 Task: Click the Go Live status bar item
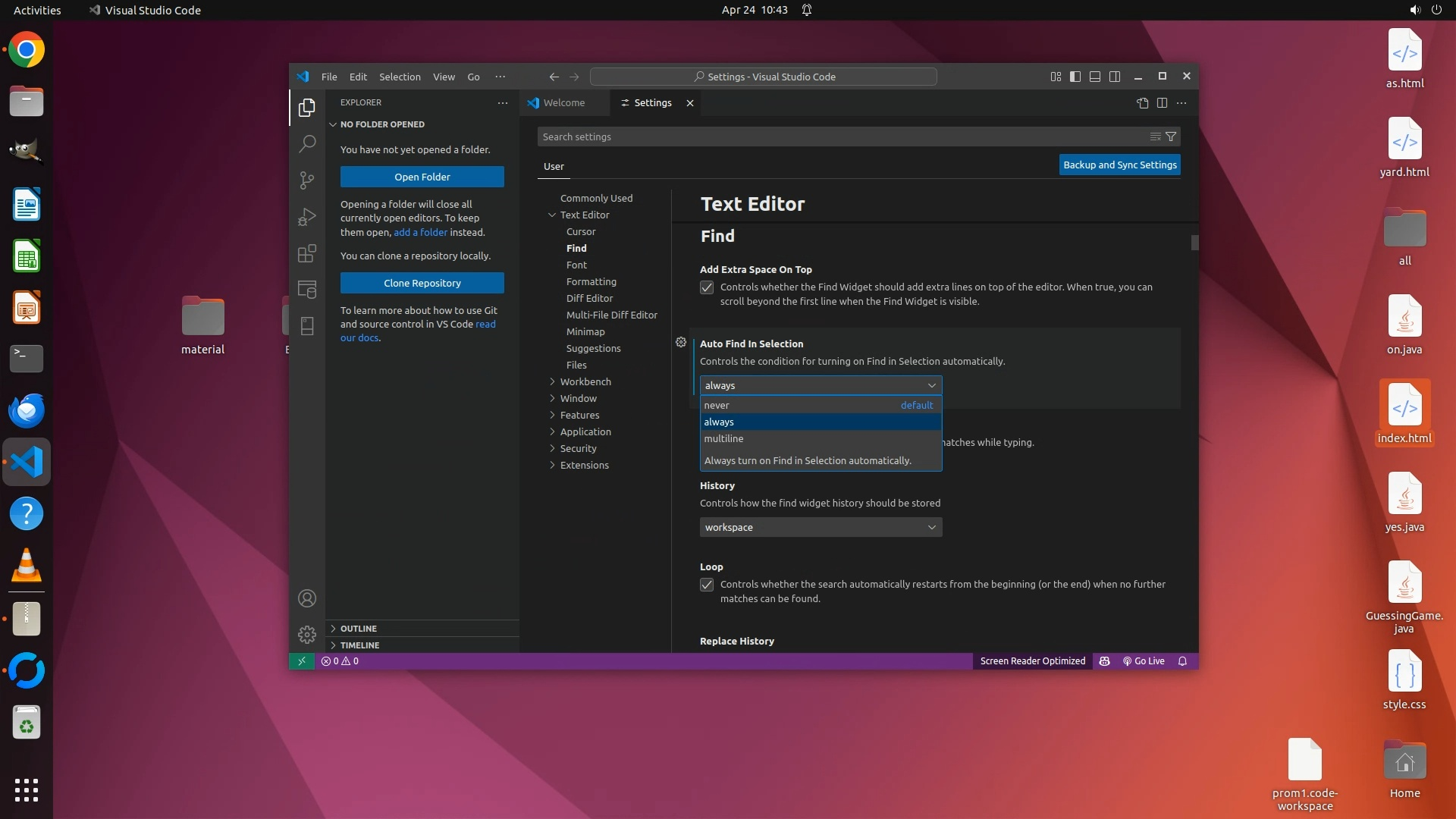click(1144, 661)
